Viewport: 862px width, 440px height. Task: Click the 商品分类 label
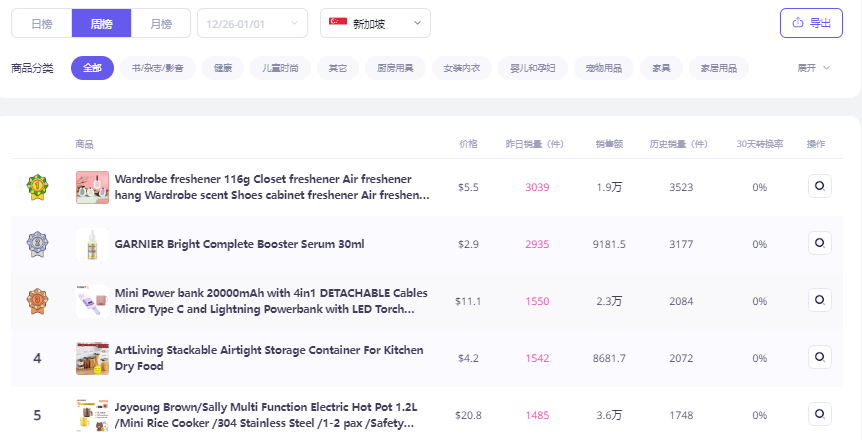click(32, 68)
